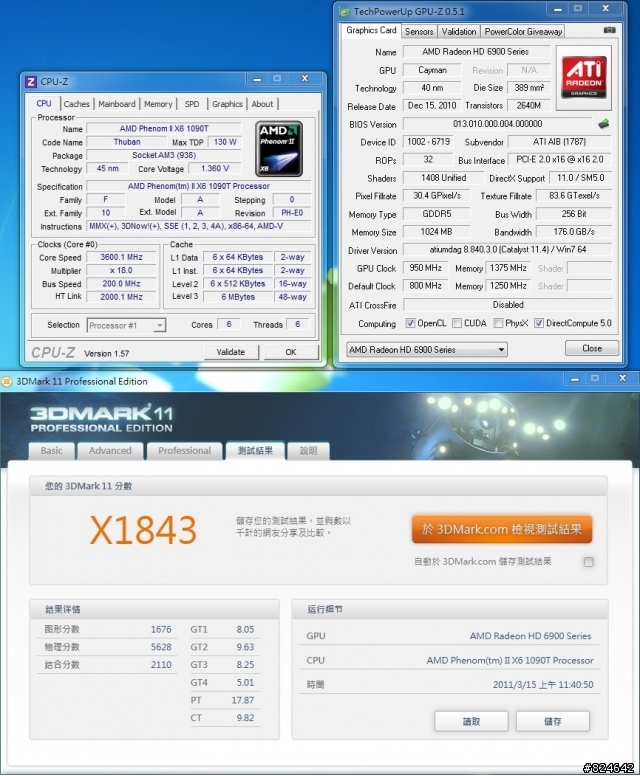Switch to the Sensors tab in GPU-Z
The height and width of the screenshot is (776, 640).
[419, 31]
